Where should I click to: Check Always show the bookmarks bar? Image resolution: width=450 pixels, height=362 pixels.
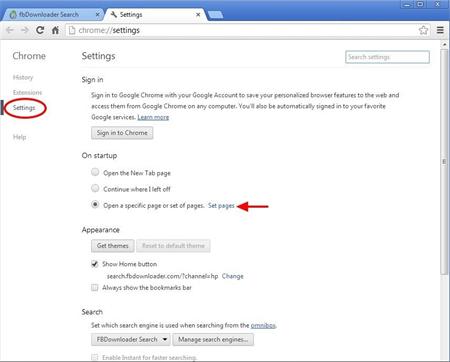[x=95, y=287]
